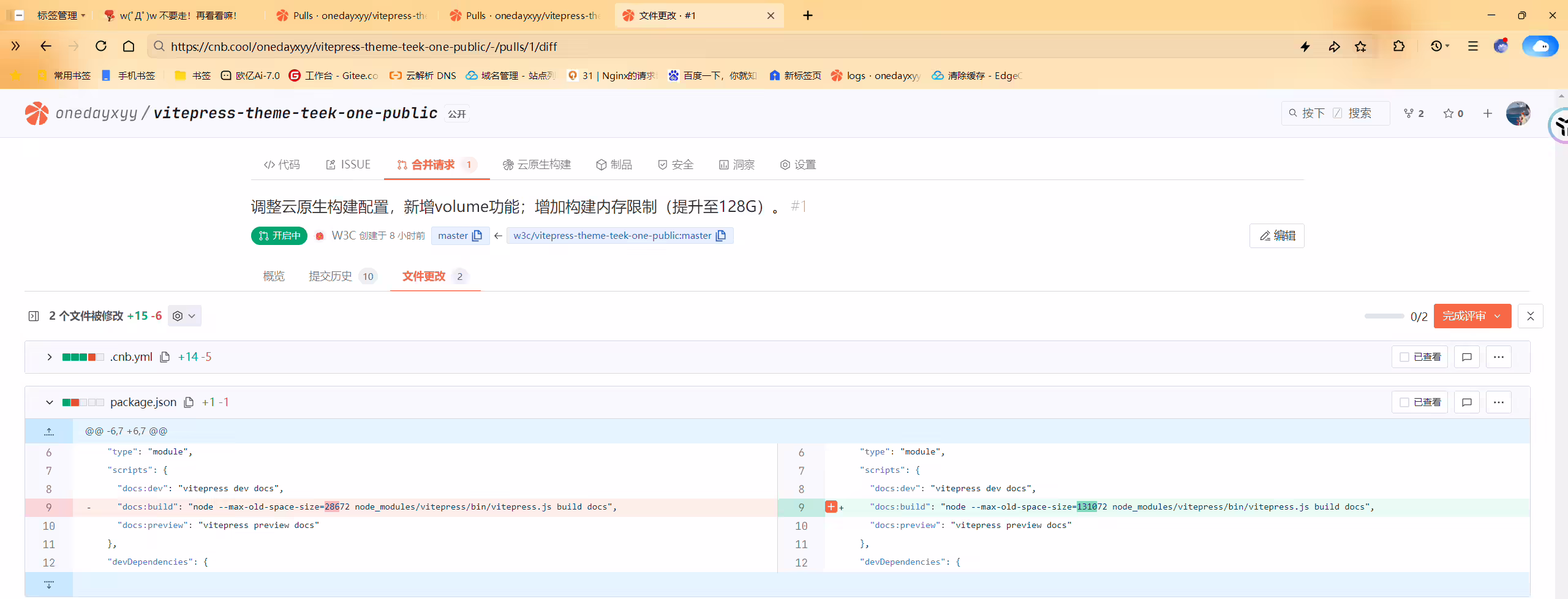
Task: Click the 编辑 button
Action: (1277, 236)
